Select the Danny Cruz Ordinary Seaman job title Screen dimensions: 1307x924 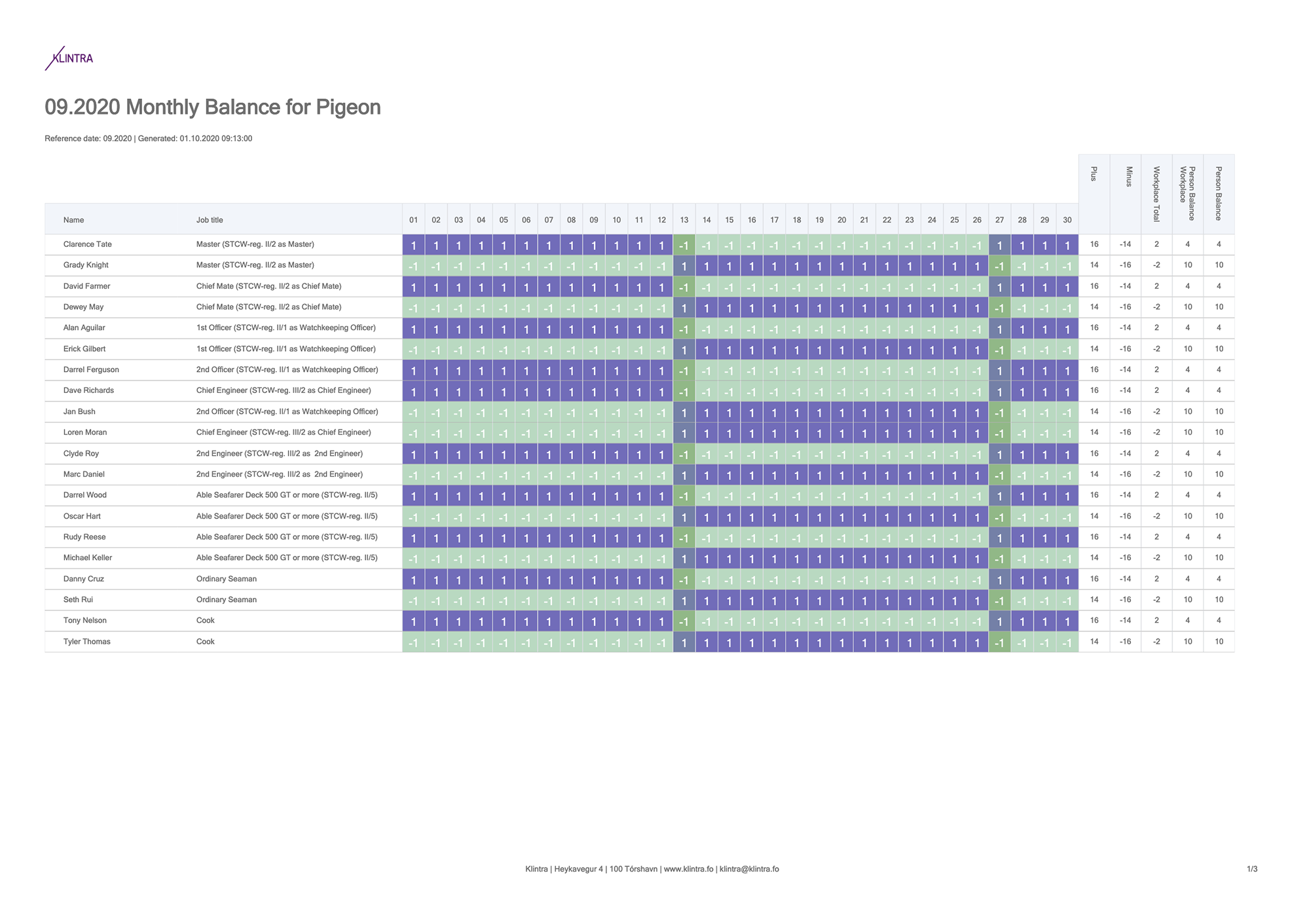[x=227, y=579]
